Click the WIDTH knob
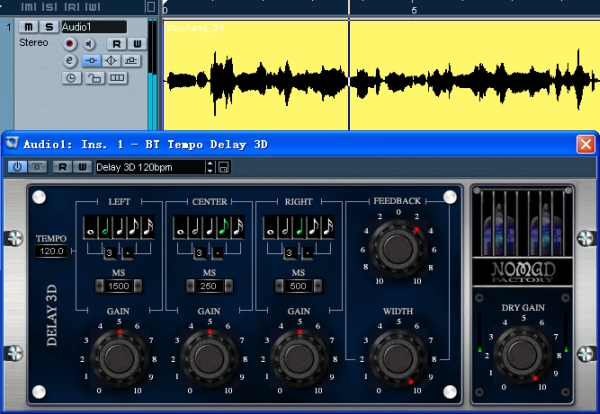The width and height of the screenshot is (600, 414). [398, 358]
